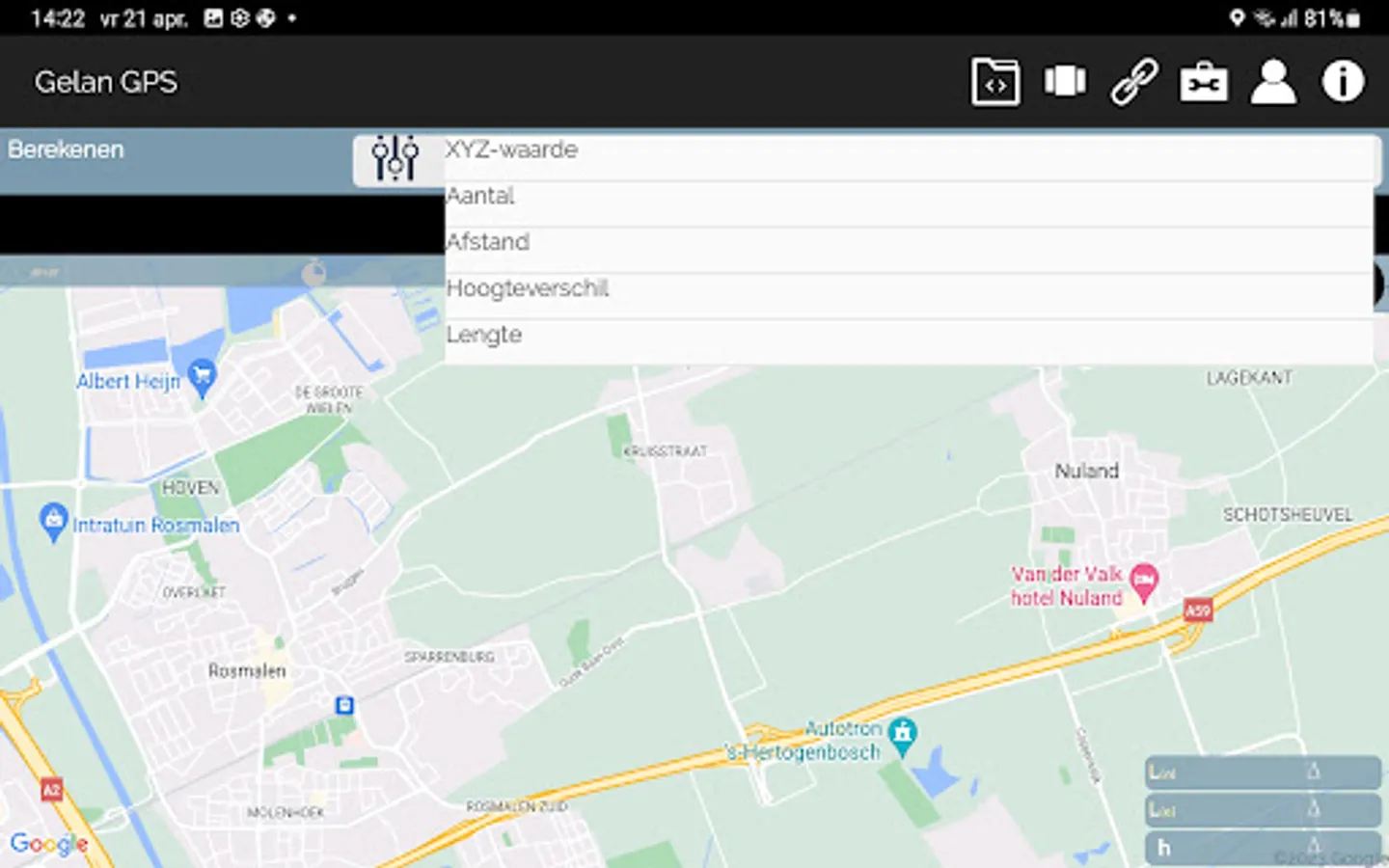Image resolution: width=1389 pixels, height=868 pixels.
Task: Tap the A2 highway shield
Action: point(52,790)
